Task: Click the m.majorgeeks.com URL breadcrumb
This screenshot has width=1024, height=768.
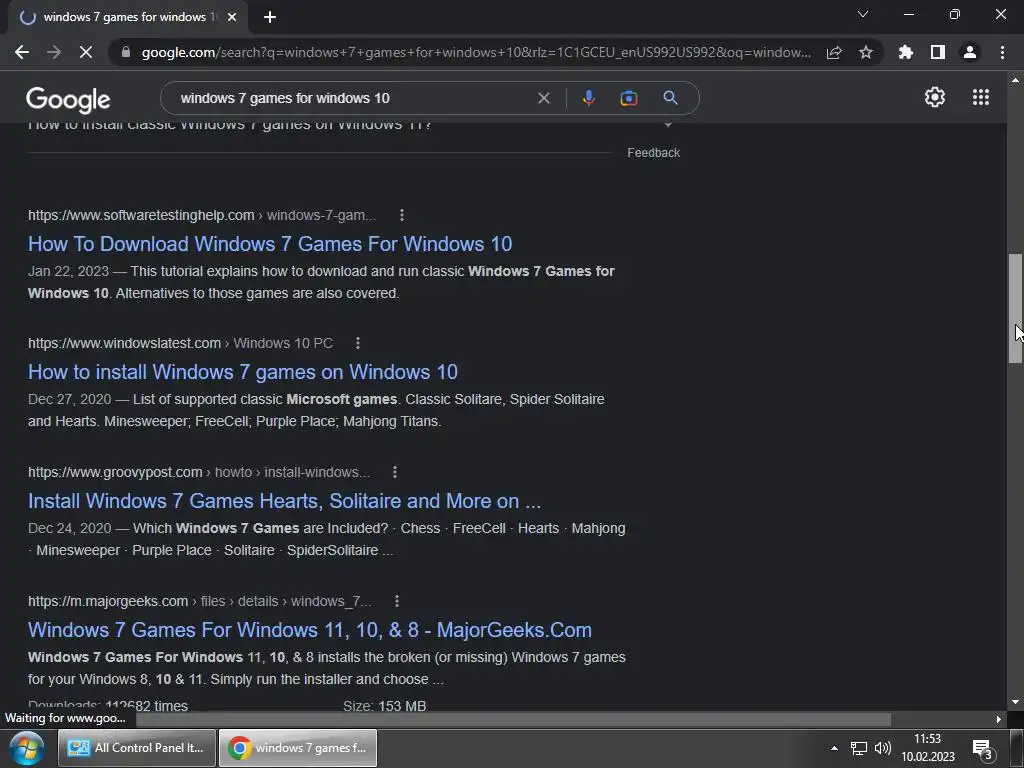Action: coord(199,601)
